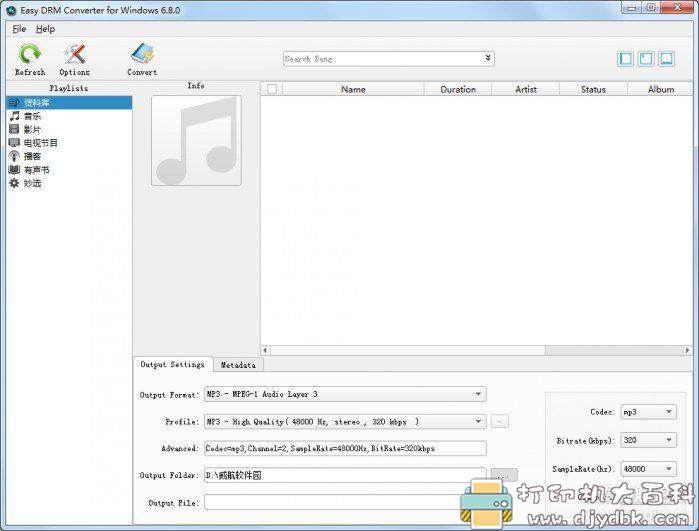
Task: Open the Codec dropdown
Action: pyautogui.click(x=649, y=412)
